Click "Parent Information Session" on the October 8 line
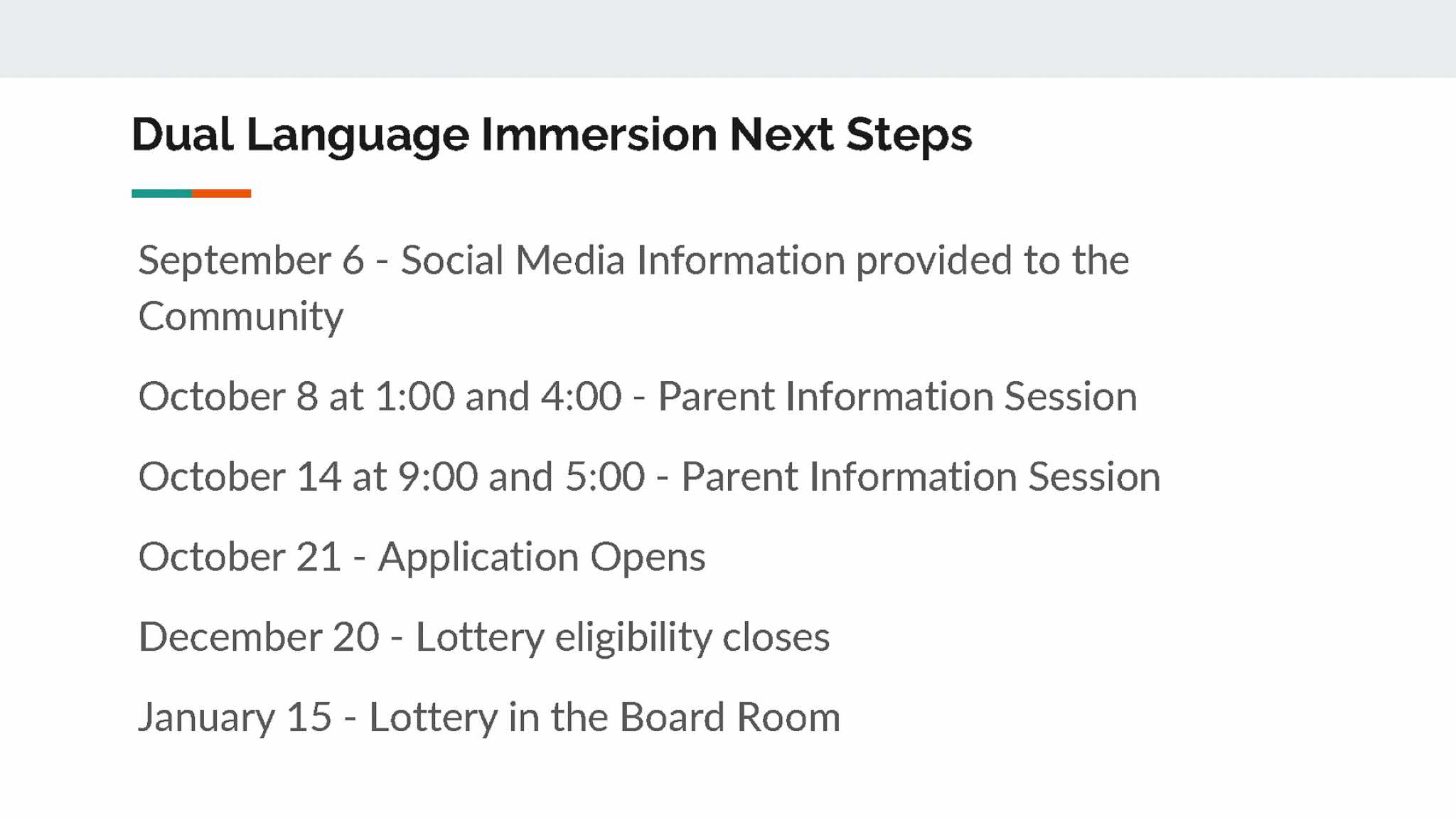 pos(897,396)
